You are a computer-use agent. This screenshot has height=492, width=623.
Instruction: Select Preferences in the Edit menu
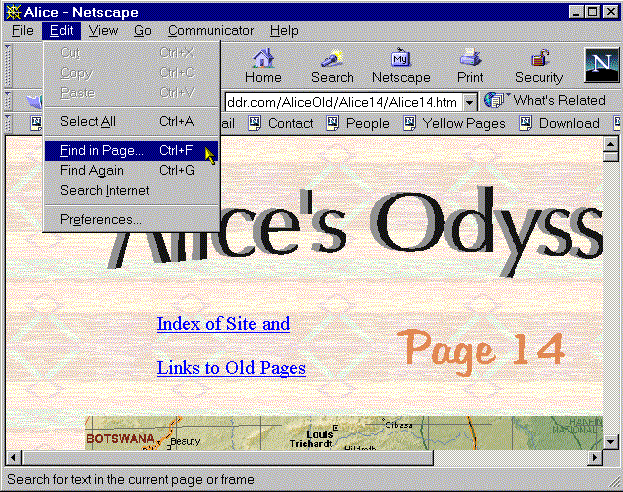tap(101, 219)
